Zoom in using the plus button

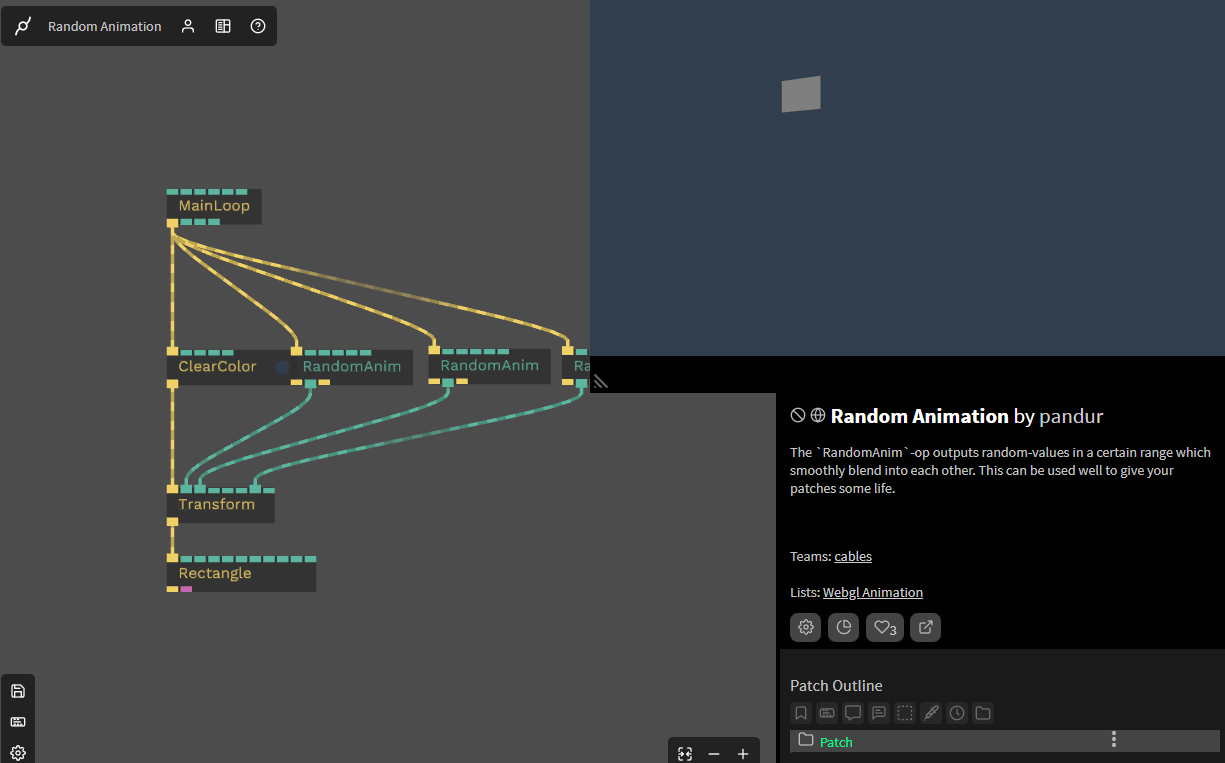(x=742, y=753)
